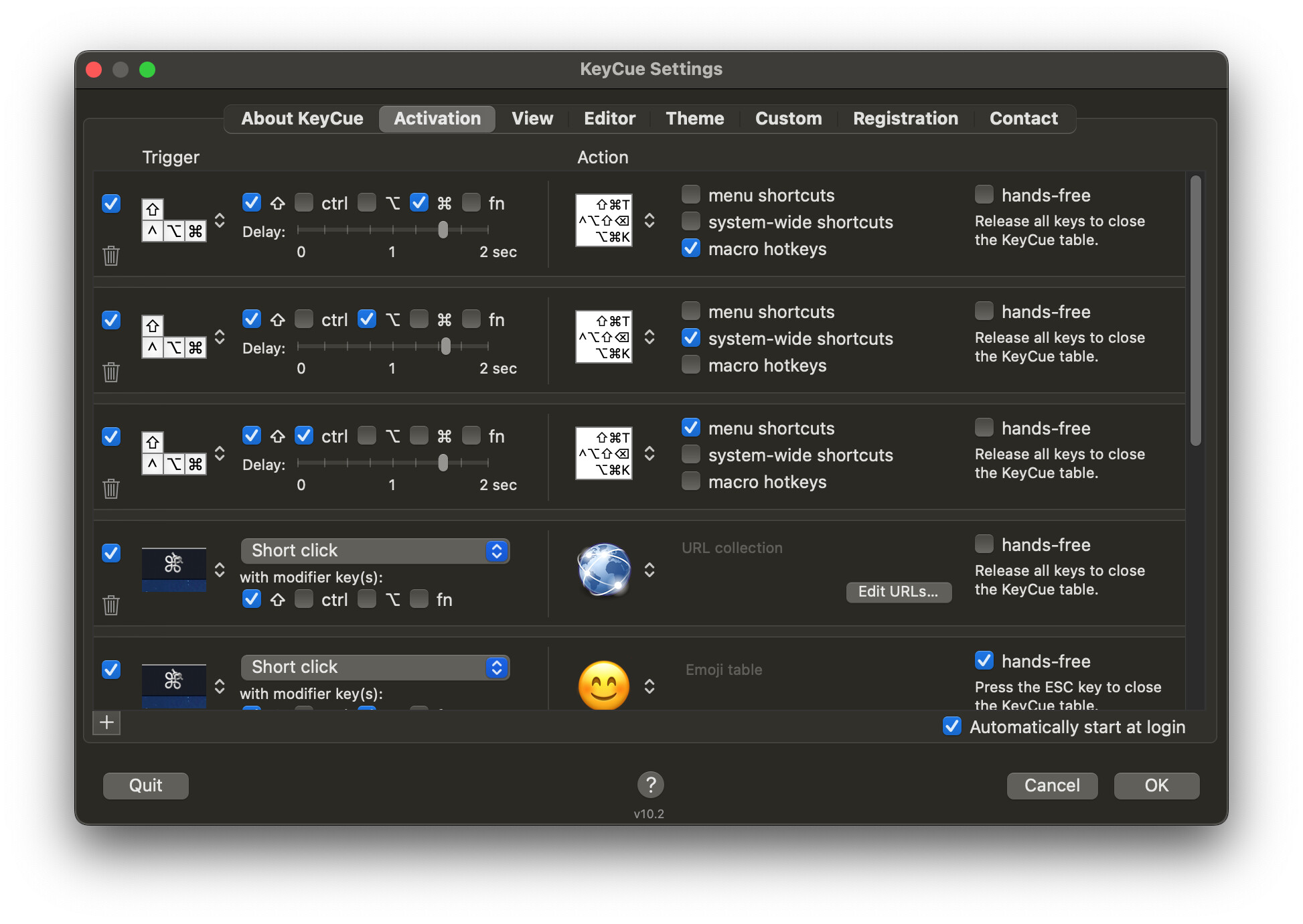
Task: Select the Activation tab
Action: point(437,119)
